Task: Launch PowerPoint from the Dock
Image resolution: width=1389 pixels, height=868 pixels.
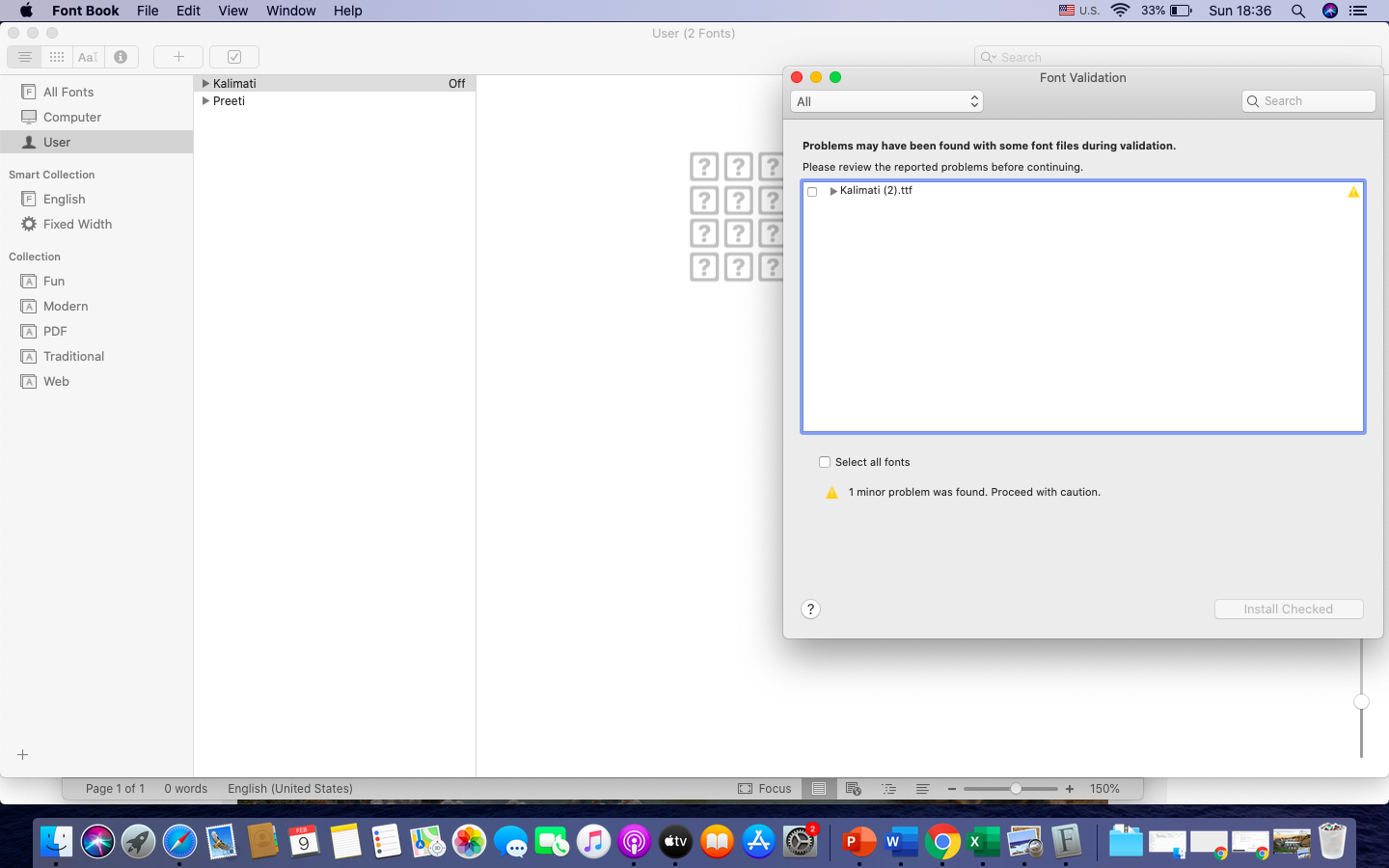Action: coord(858,842)
